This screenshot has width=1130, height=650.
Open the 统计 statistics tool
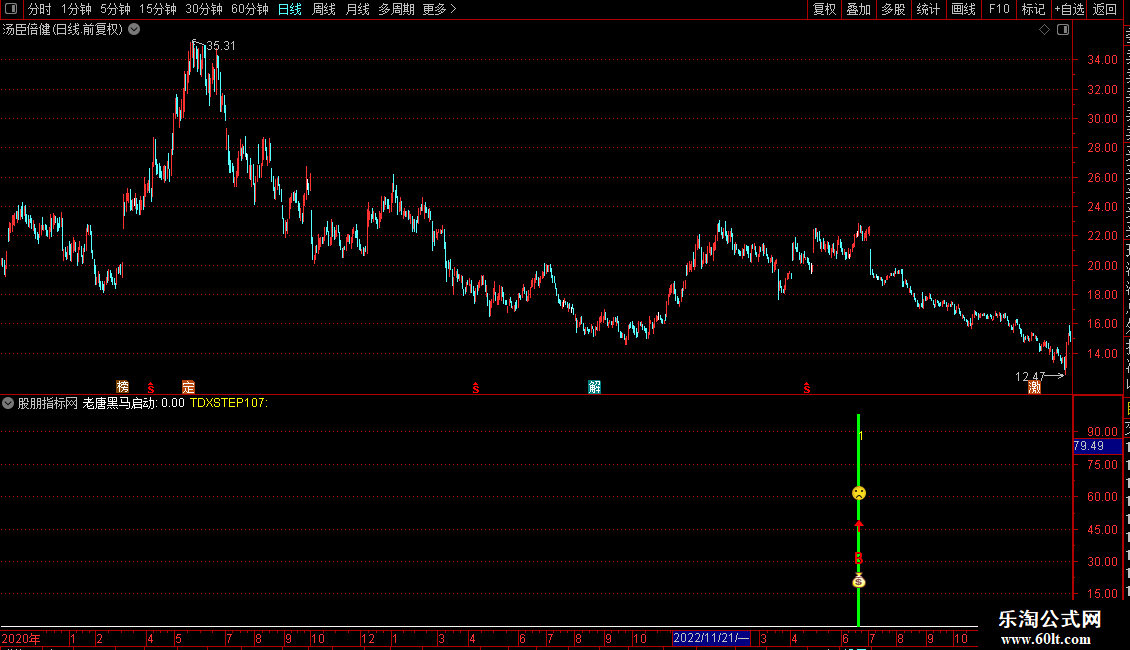tap(927, 9)
